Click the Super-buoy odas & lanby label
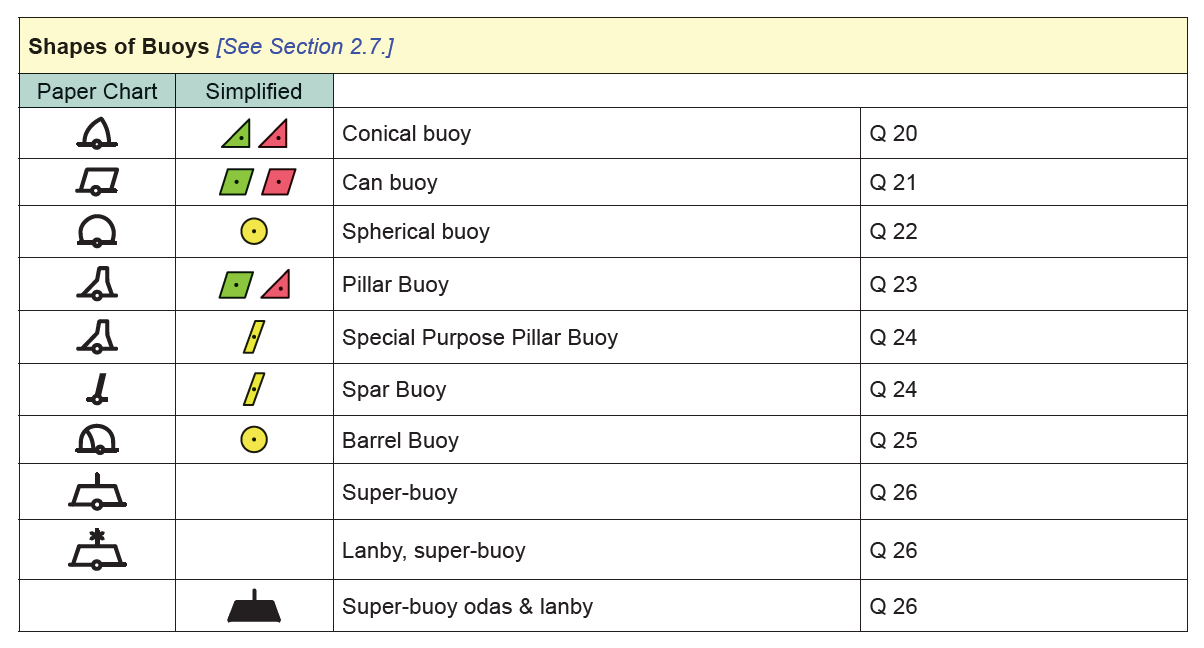 point(467,606)
